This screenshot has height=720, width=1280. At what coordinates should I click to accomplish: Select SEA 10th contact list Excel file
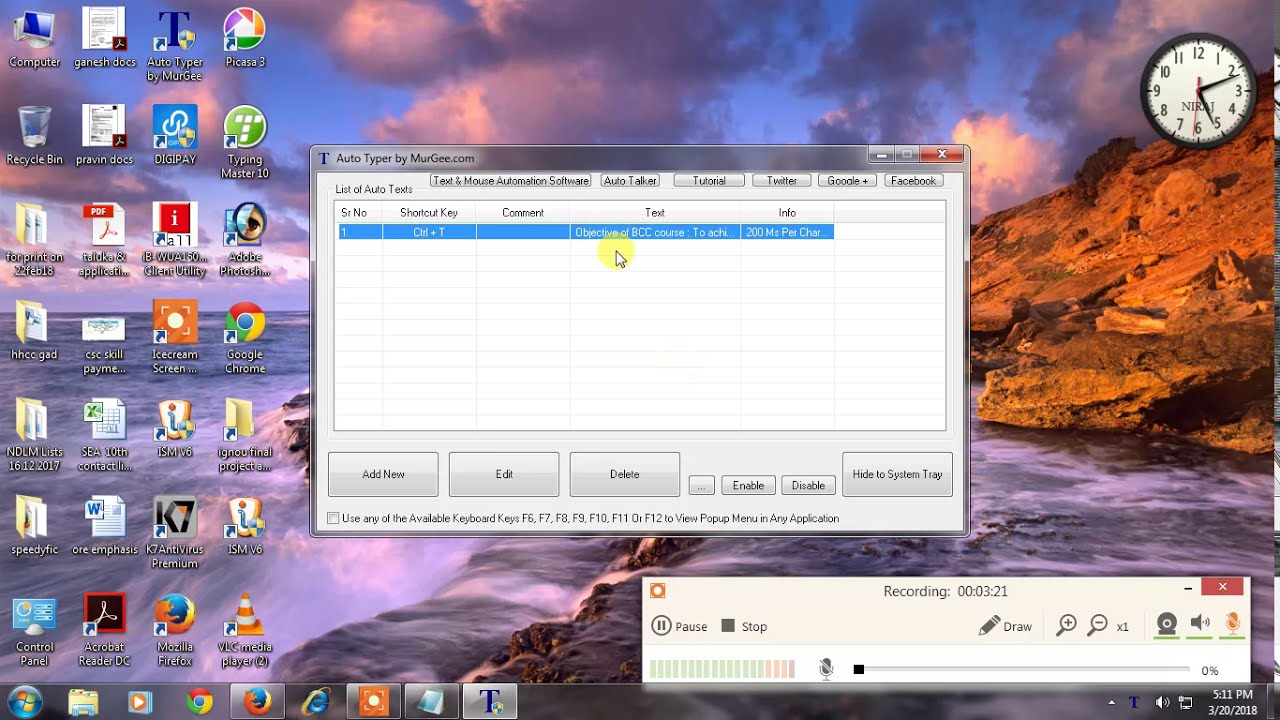[x=105, y=436]
